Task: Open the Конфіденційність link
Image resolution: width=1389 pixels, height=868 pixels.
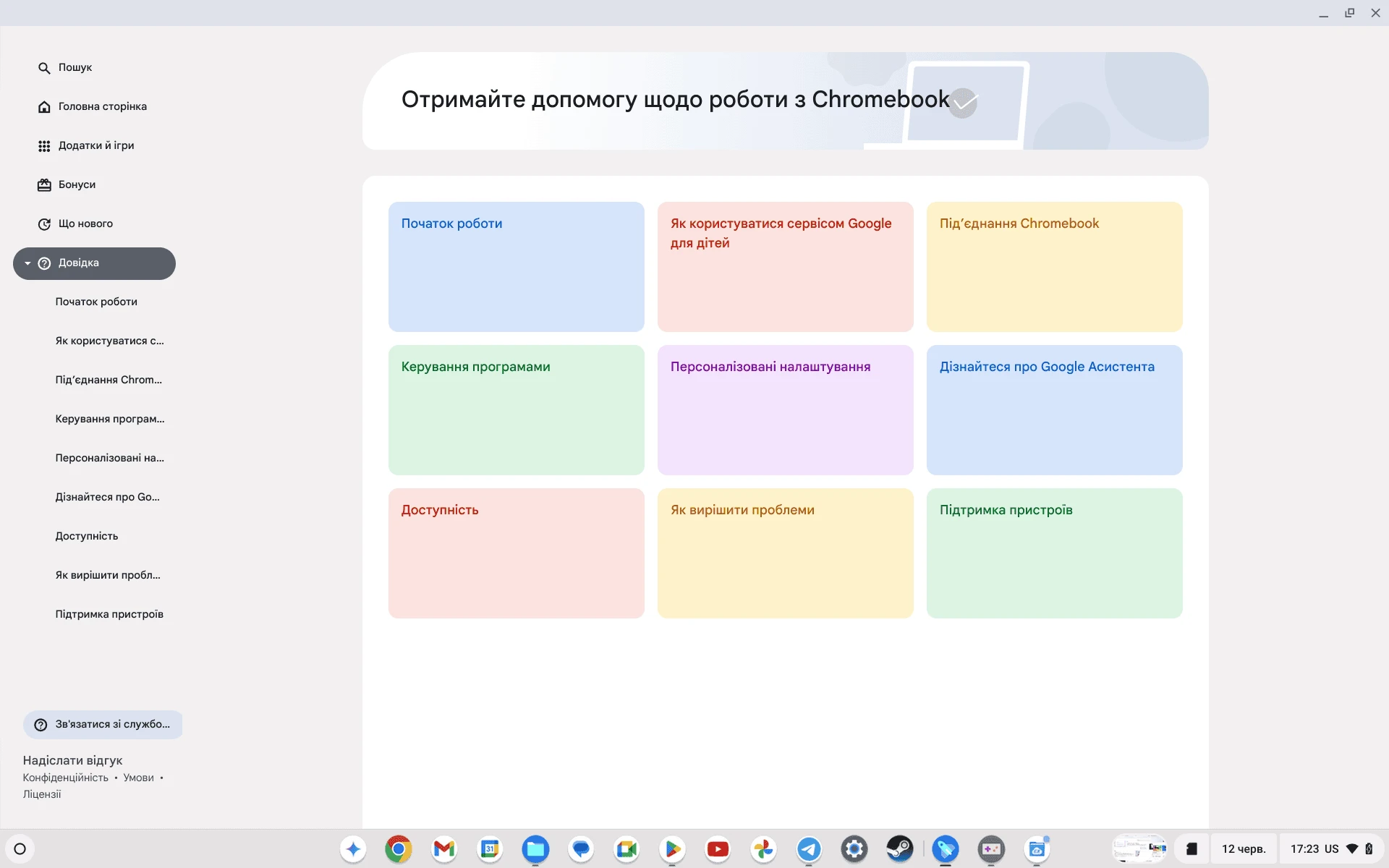Action: coord(65,778)
